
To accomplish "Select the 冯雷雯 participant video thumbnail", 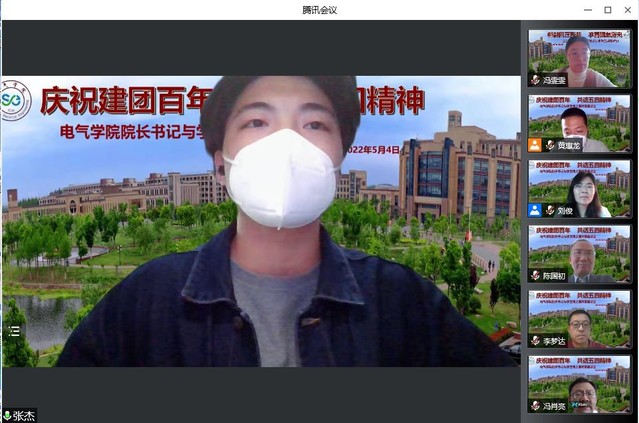I will [580, 55].
